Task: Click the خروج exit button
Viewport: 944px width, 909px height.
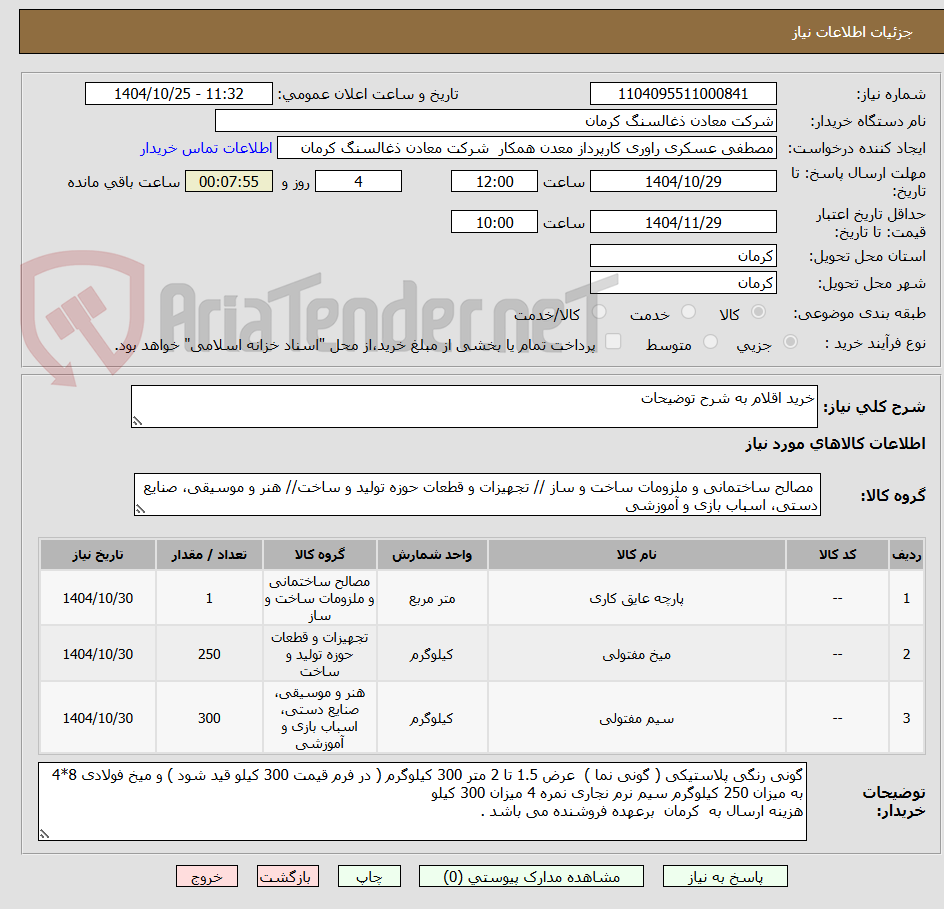Action: point(206,876)
